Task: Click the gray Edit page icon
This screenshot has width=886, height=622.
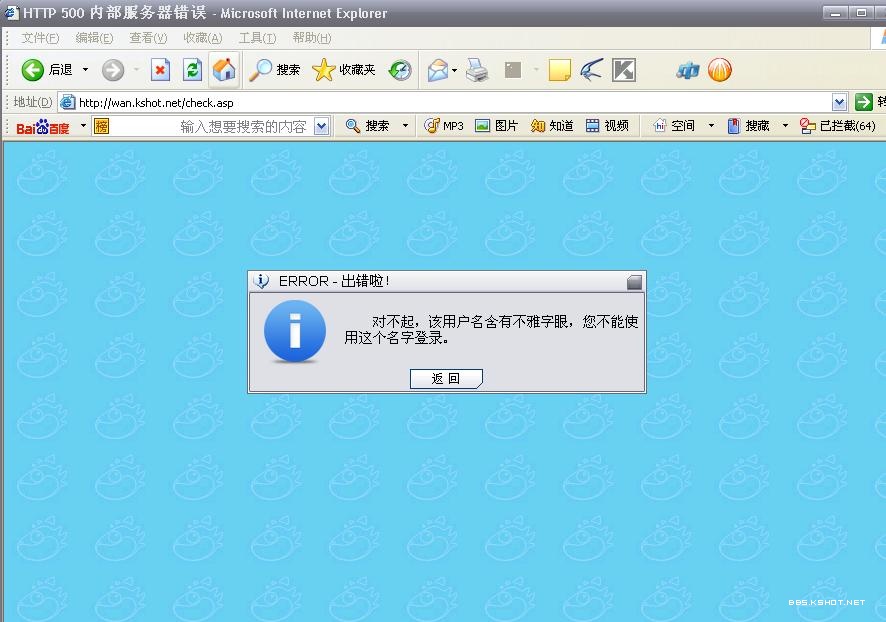Action: [x=513, y=70]
